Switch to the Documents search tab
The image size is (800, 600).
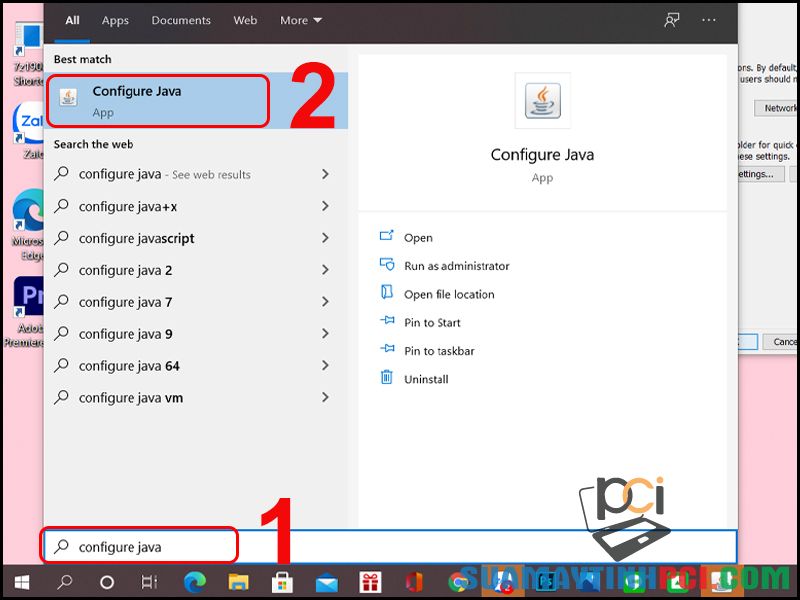[x=181, y=19]
